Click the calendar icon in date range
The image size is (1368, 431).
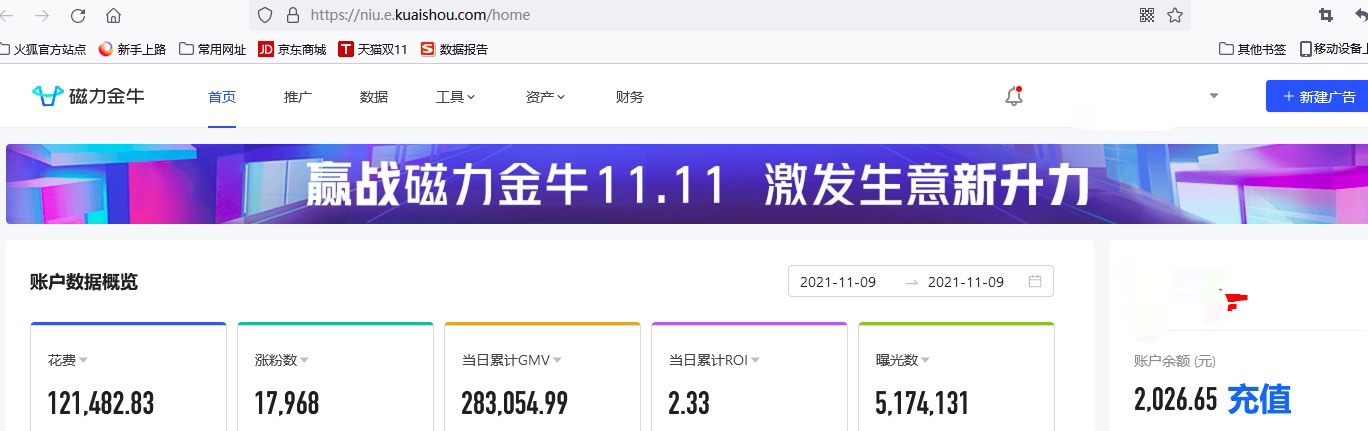coord(1035,282)
